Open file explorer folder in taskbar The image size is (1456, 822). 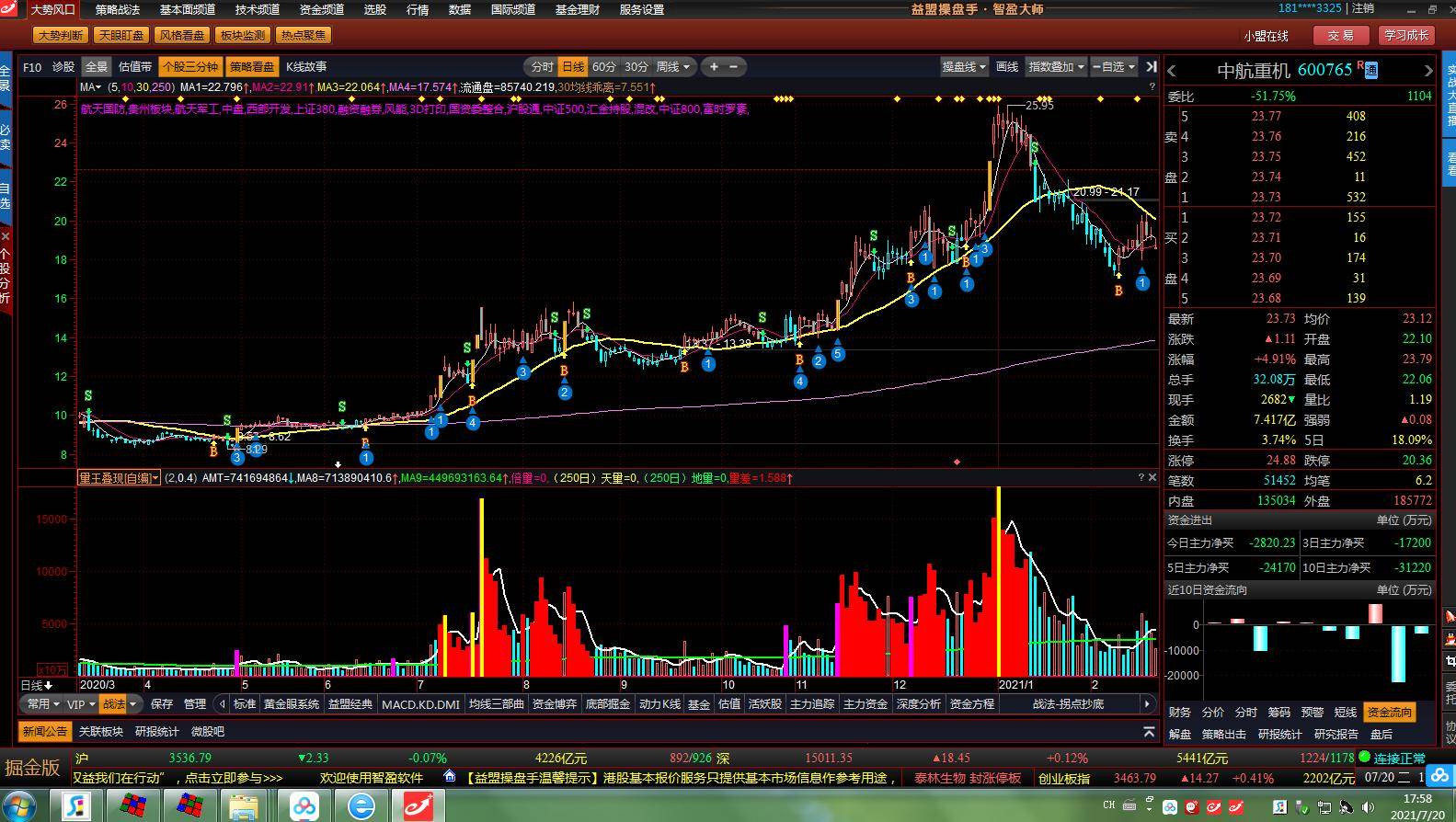point(245,806)
